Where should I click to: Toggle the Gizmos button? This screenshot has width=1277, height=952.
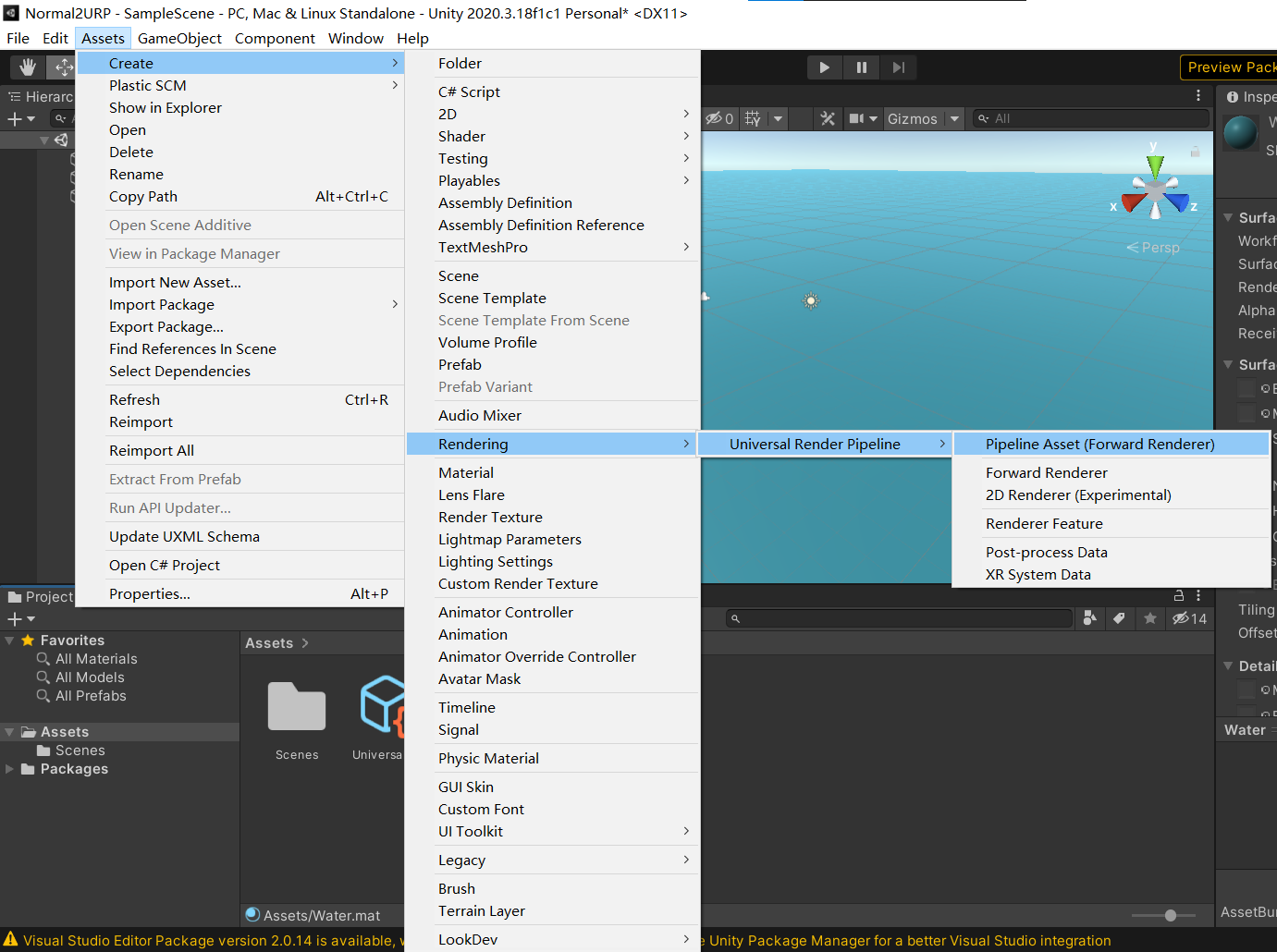pyautogui.click(x=912, y=118)
